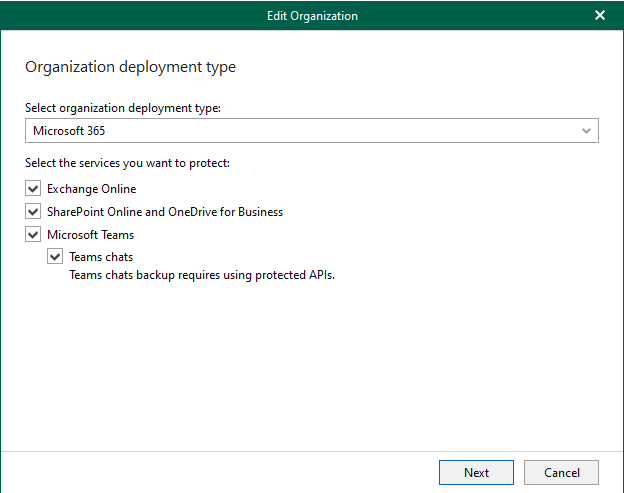Toggle the SharePoint Online and OneDrive checkbox

click(33, 211)
